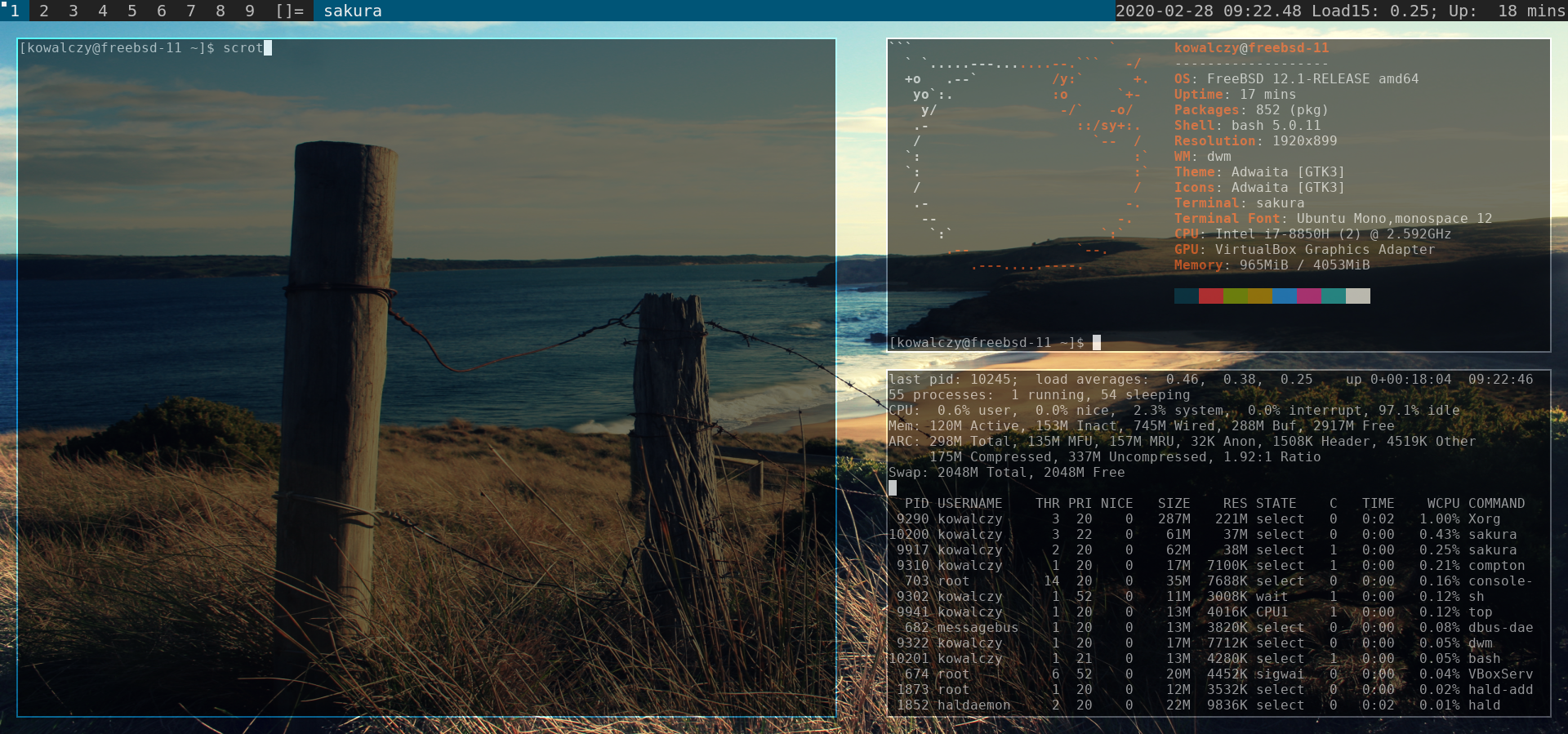Click the CPU: Intel i7-8850H line
The image size is (1568, 734).
1312,234
